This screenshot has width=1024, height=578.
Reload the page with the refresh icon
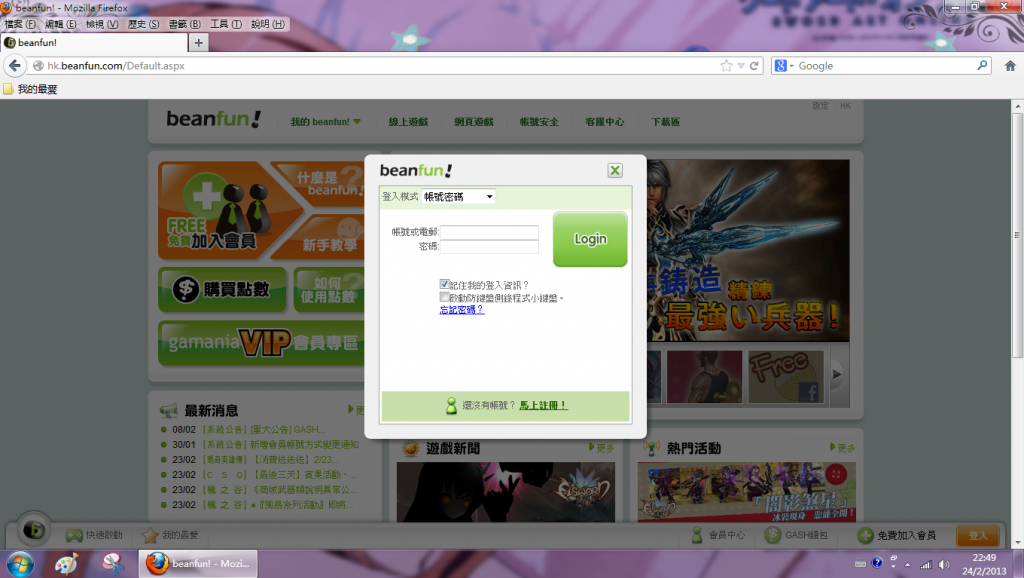point(756,66)
